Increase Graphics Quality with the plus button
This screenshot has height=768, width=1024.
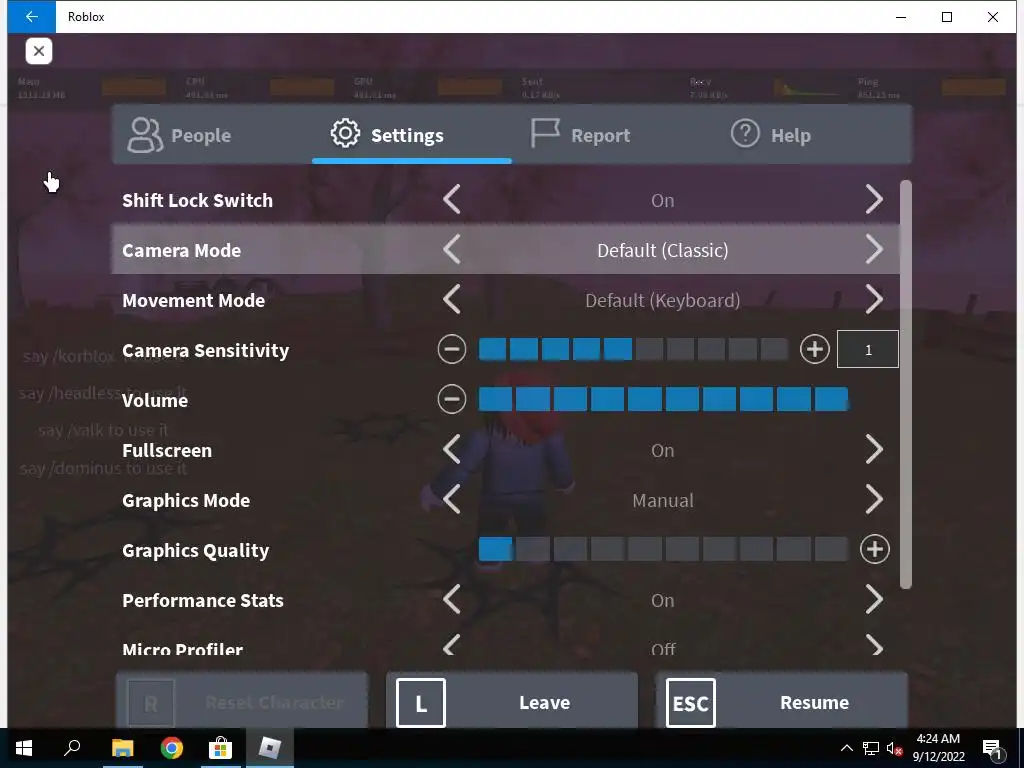(x=874, y=549)
